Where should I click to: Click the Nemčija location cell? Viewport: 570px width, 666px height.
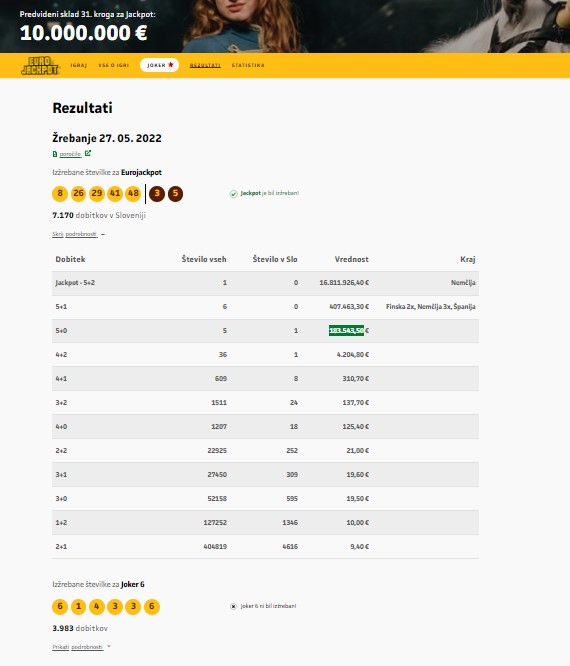[x=463, y=282]
